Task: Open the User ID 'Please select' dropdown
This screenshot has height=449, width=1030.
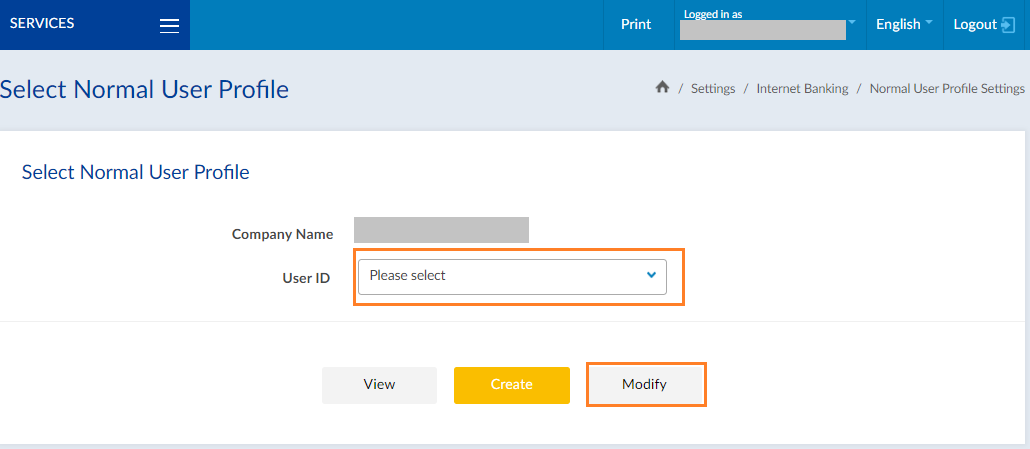Action: pos(510,276)
